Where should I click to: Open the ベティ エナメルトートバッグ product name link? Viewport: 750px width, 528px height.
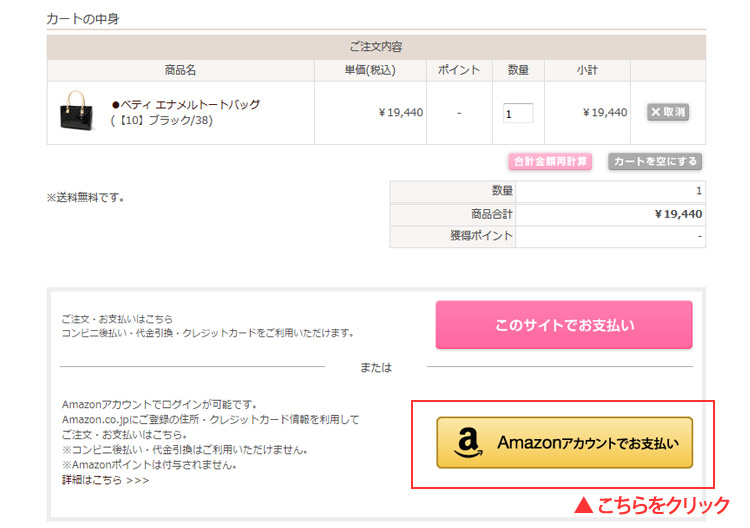[186, 105]
